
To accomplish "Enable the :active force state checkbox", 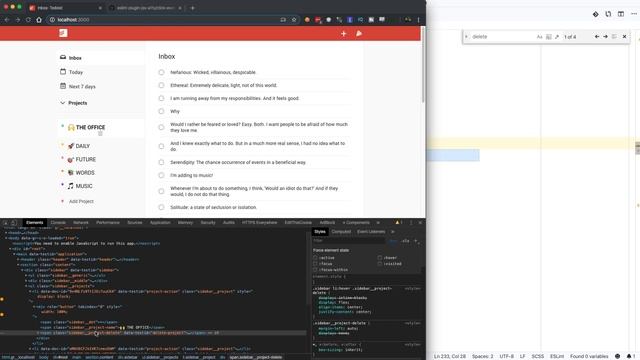I will tap(315, 258).
